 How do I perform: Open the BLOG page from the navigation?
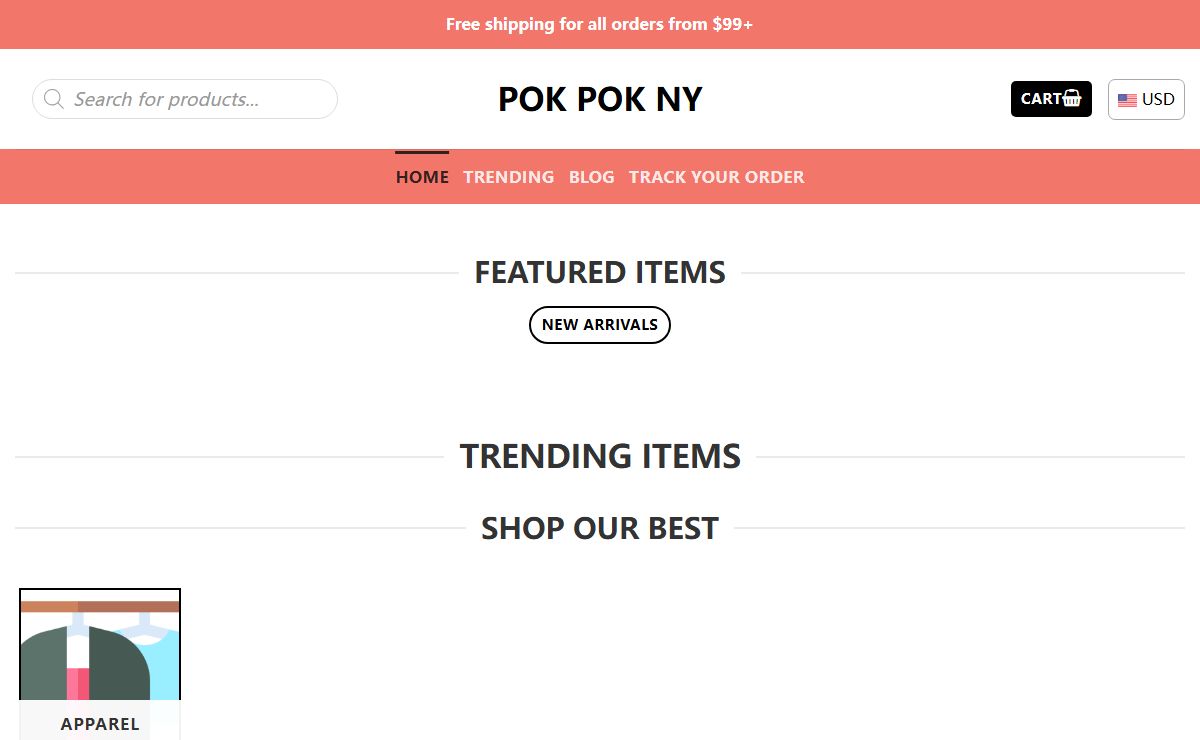coord(592,177)
